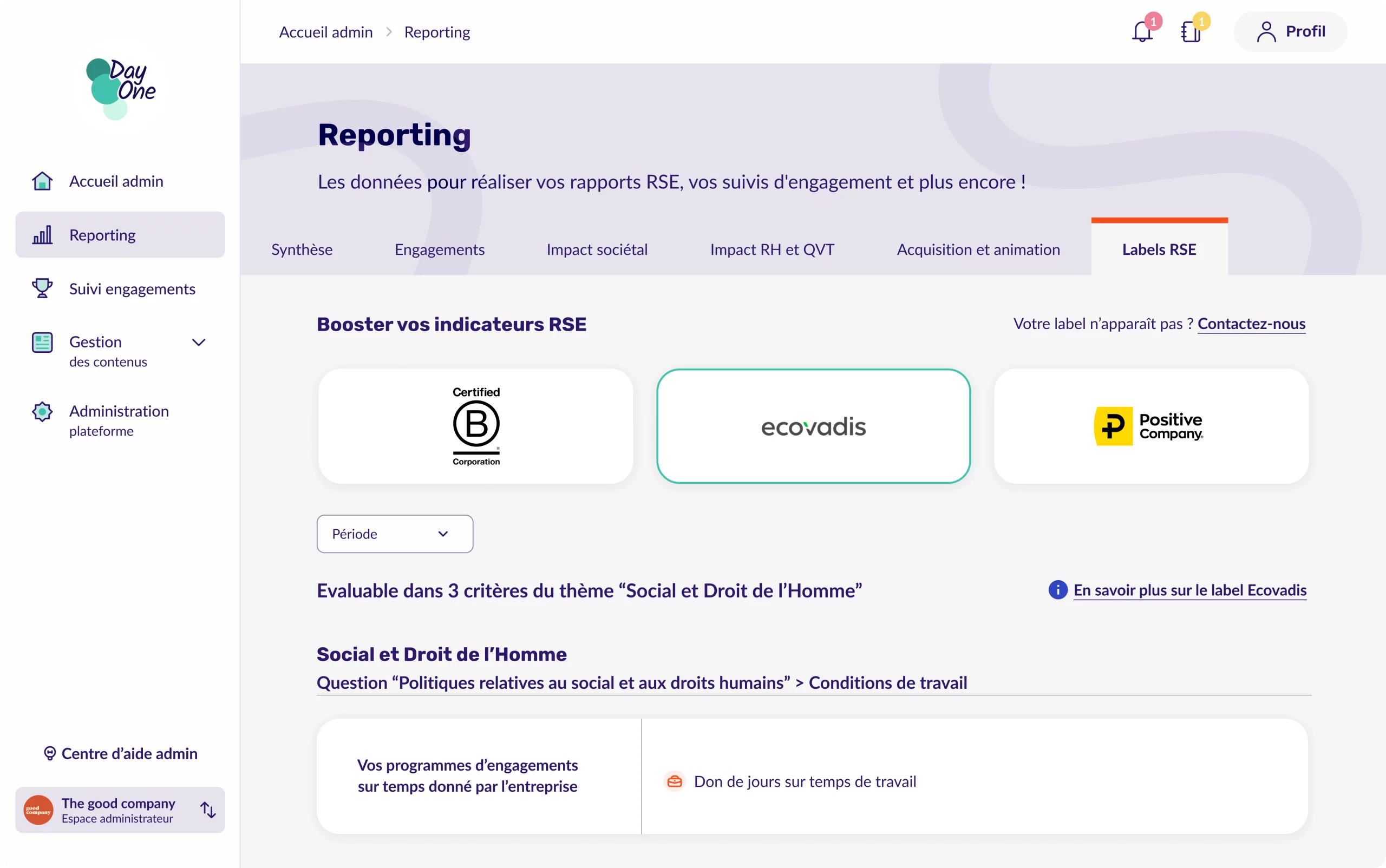
Task: Select the Certified B Corporation card
Action: click(x=475, y=426)
